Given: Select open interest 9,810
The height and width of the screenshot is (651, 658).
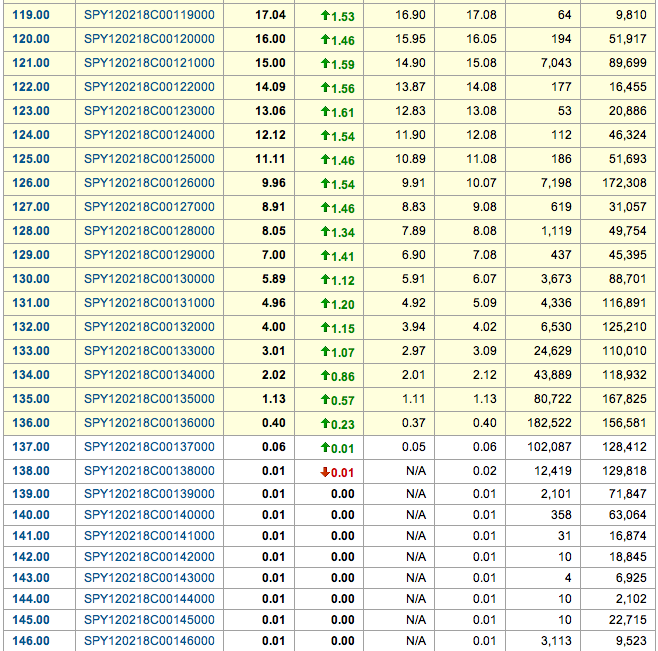Looking at the screenshot, I should coord(631,15).
